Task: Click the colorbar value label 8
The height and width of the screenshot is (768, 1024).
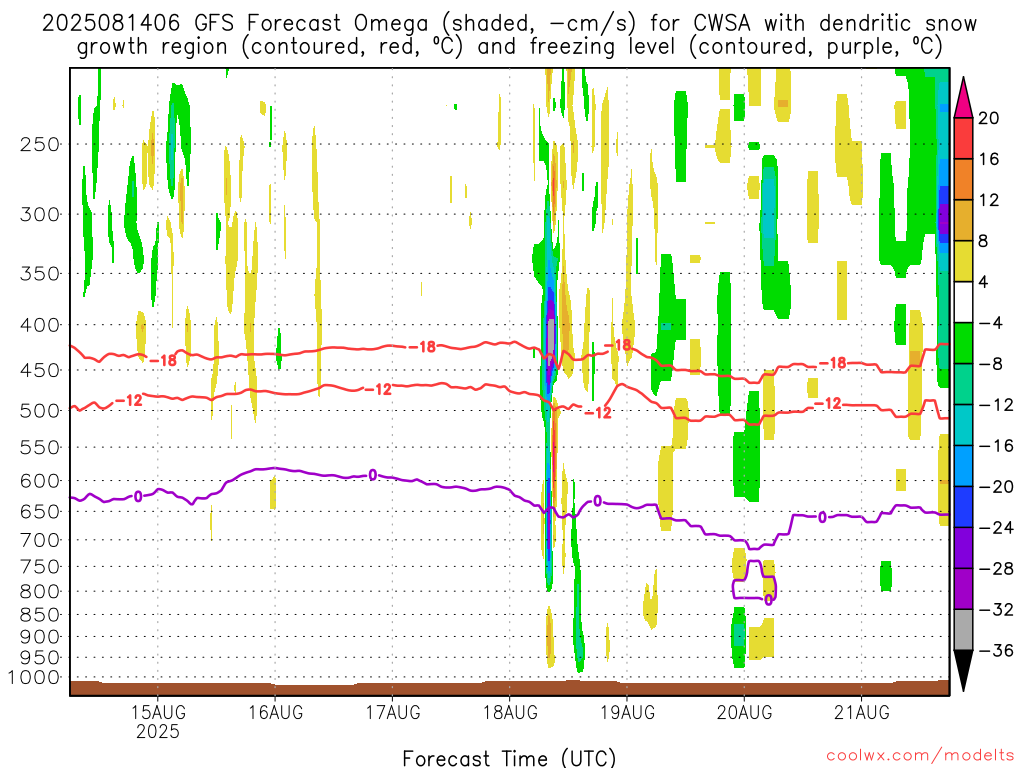Action: 984,241
